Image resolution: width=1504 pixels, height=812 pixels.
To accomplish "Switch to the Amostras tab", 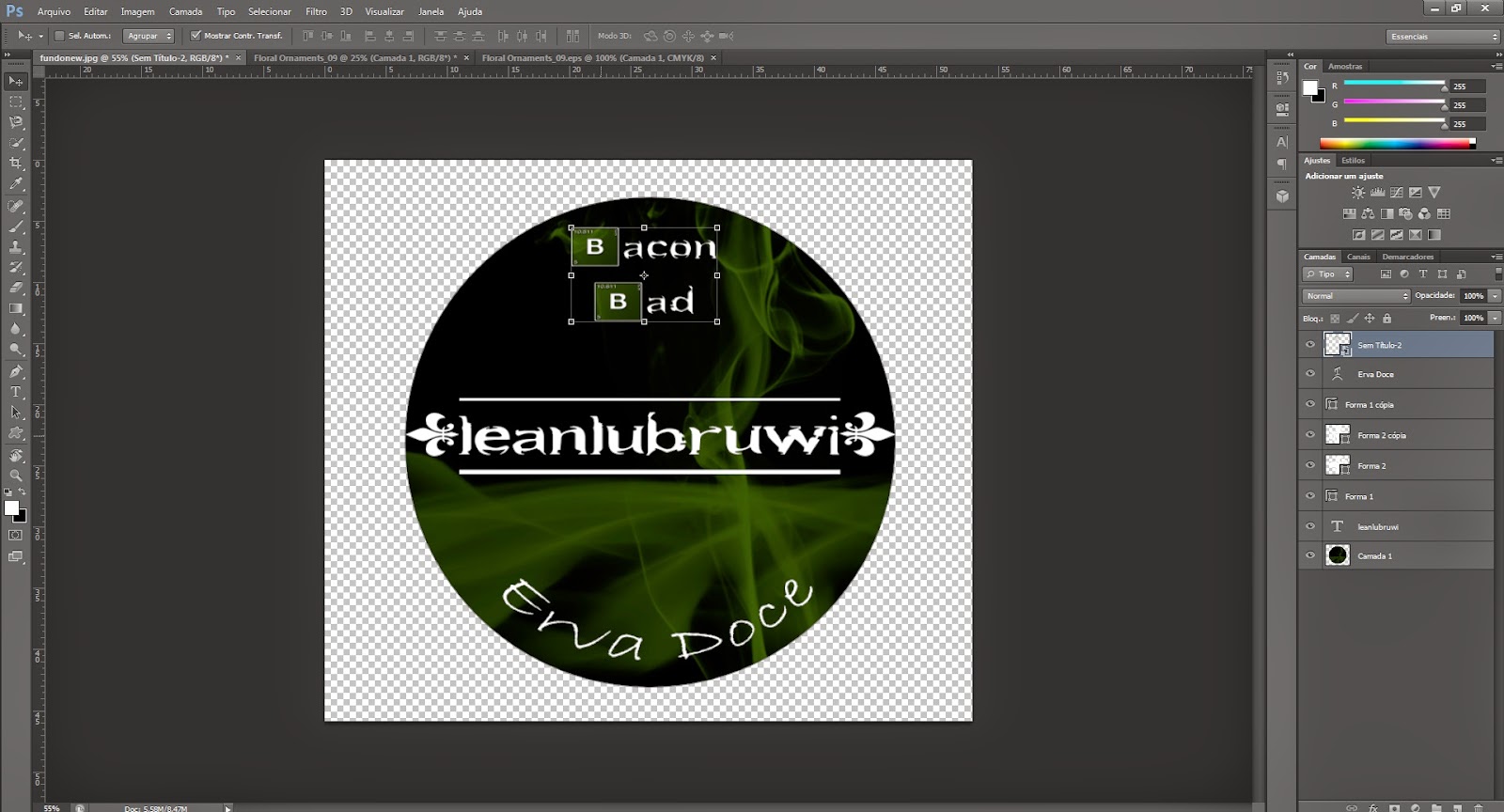I will [x=1344, y=67].
